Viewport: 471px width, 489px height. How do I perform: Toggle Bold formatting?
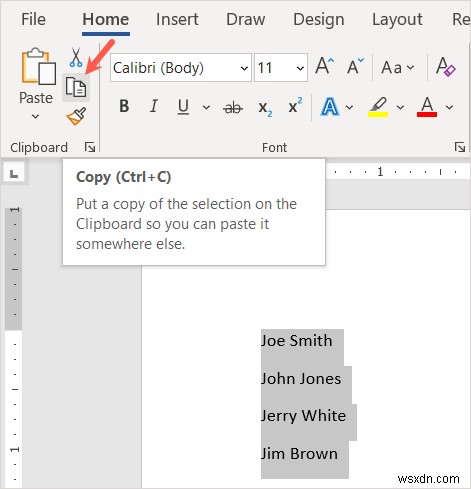(124, 107)
